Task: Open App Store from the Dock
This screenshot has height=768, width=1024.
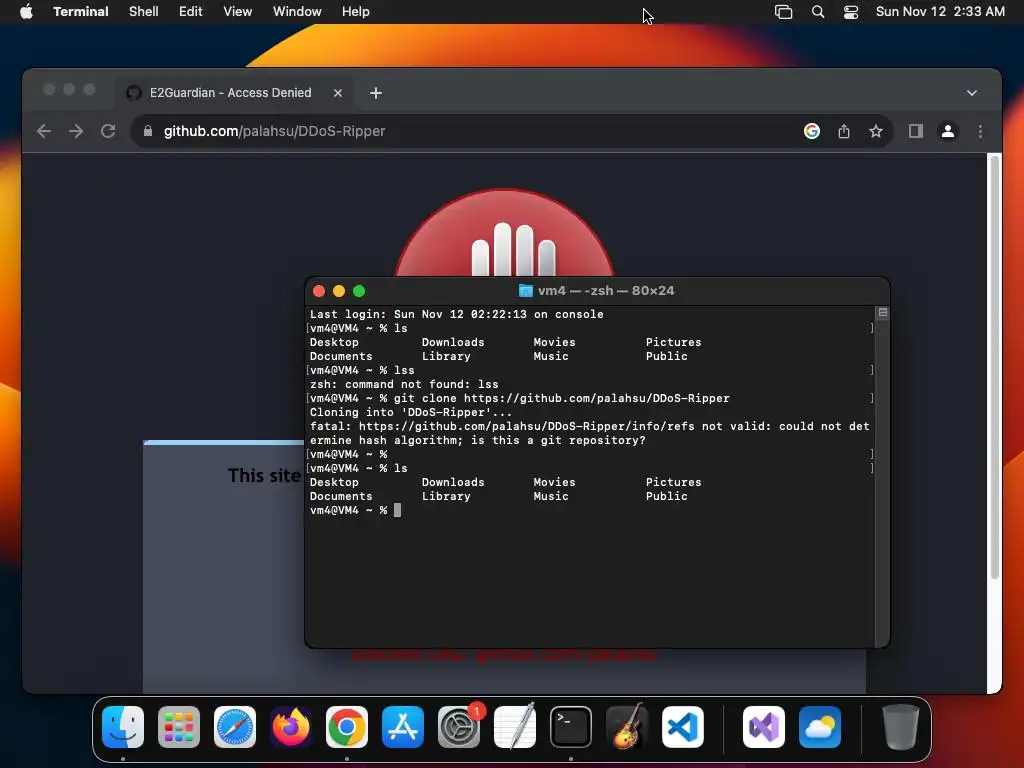Action: coord(403,727)
